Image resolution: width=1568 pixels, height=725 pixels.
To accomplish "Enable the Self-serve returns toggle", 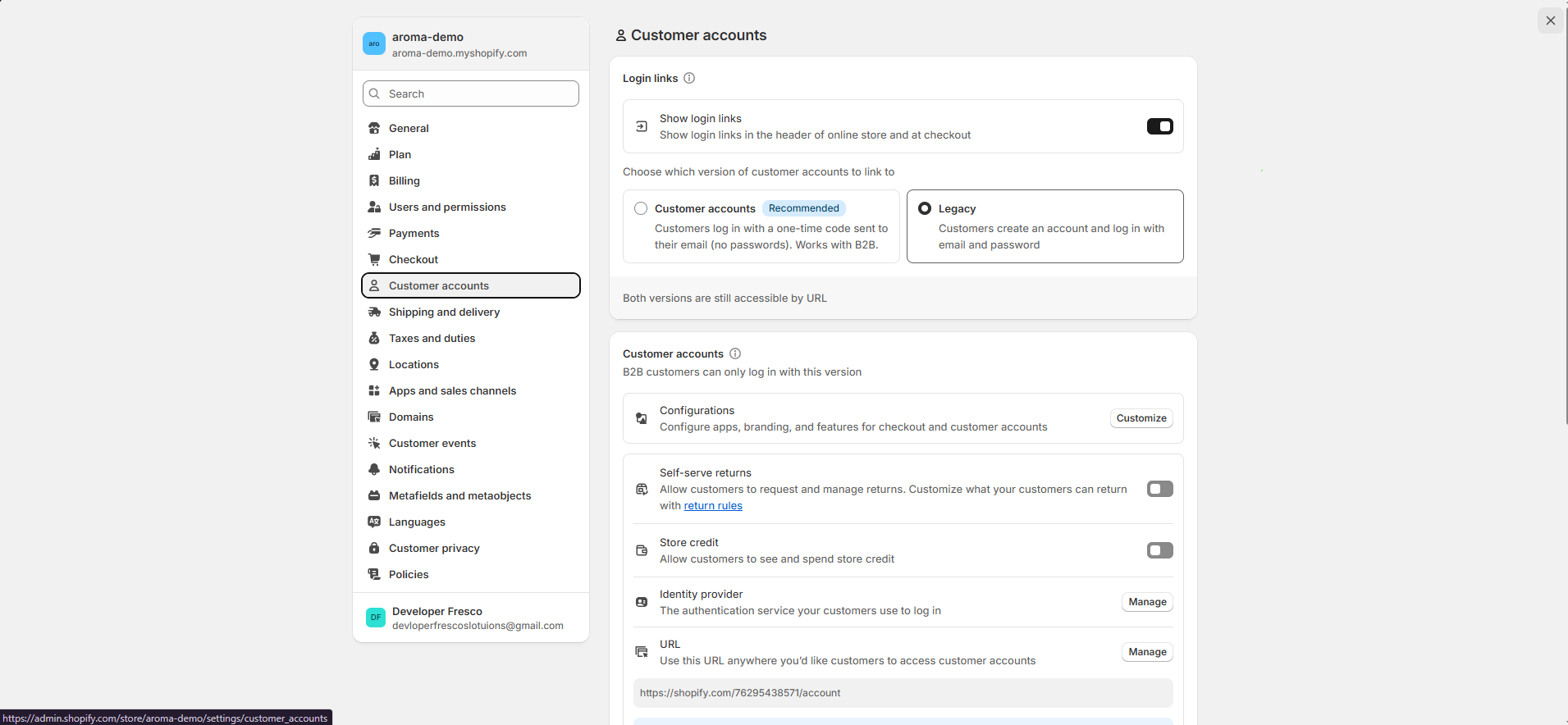I will coord(1160,489).
